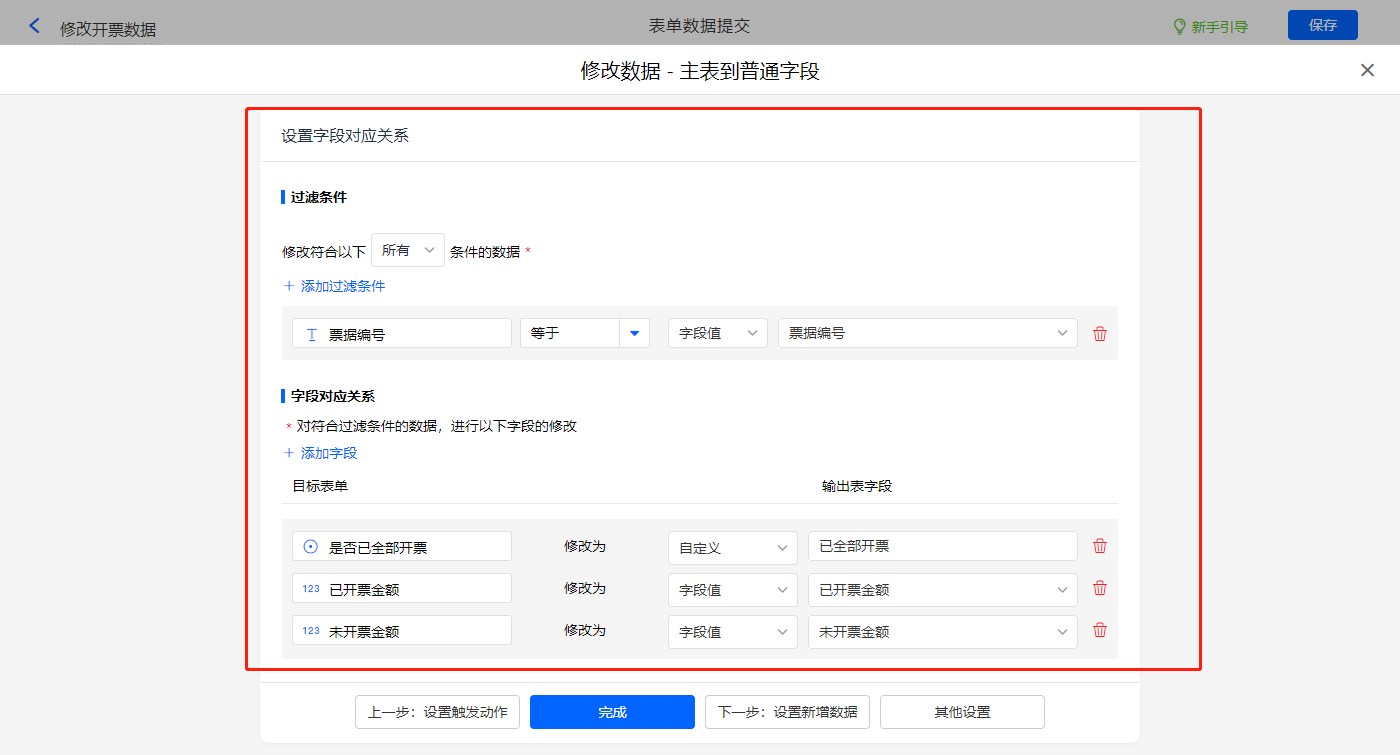The image size is (1400, 755).
Task: Click the 新手引导 lightbulb icon
Action: tap(1179, 26)
